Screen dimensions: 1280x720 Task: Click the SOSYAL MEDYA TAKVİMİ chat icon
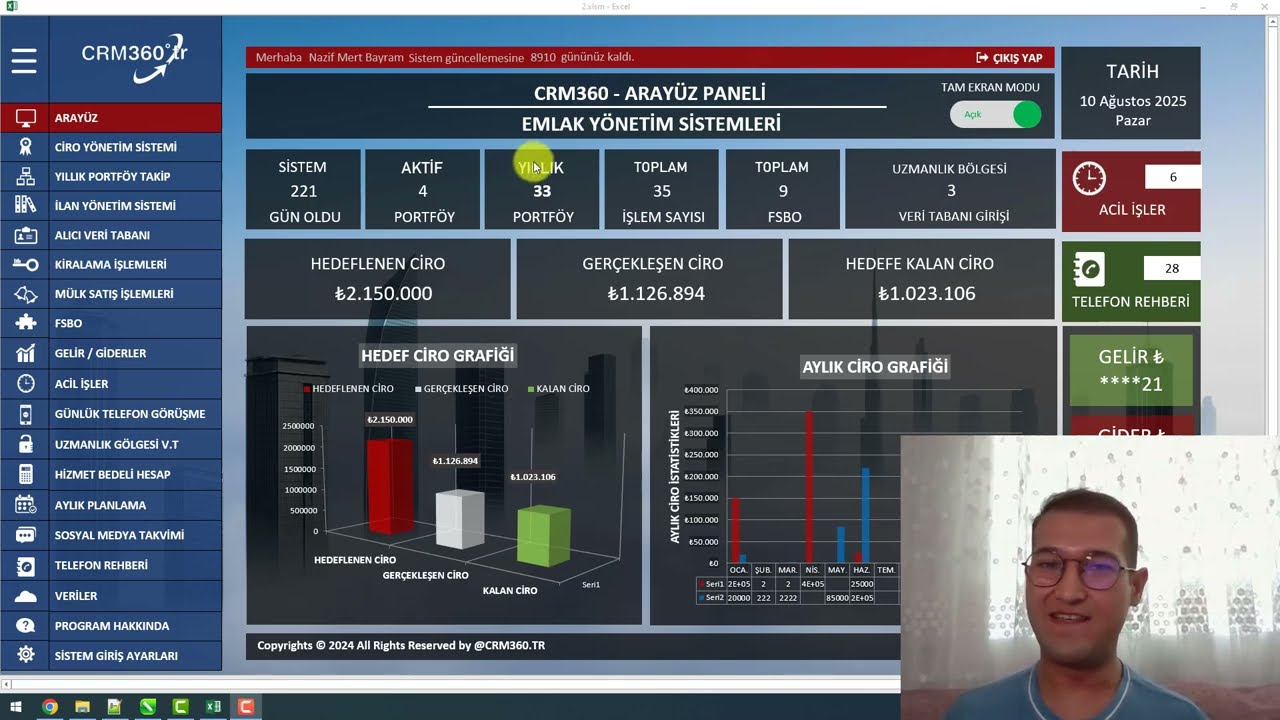coord(26,535)
